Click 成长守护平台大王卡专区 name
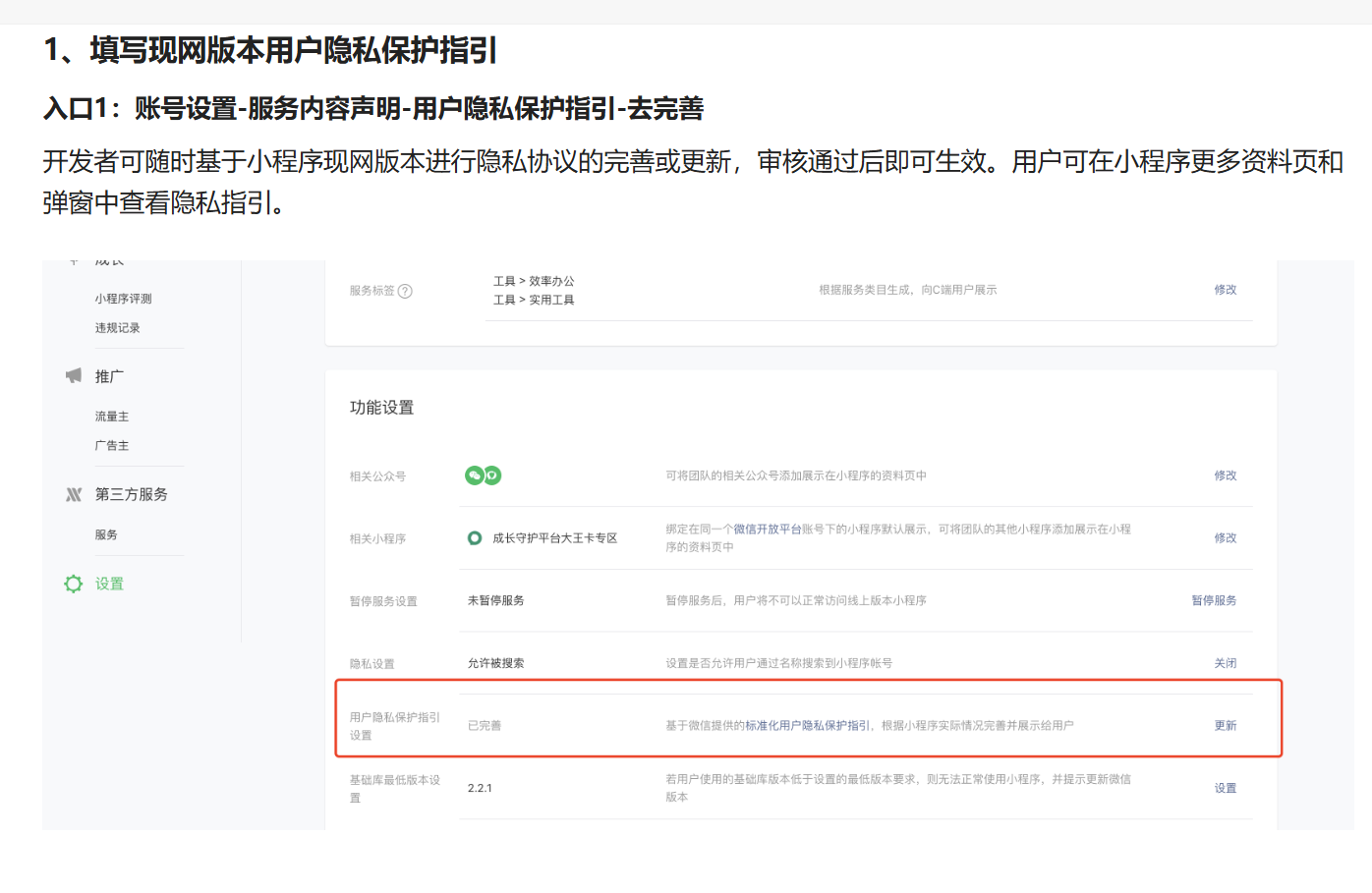 point(555,538)
